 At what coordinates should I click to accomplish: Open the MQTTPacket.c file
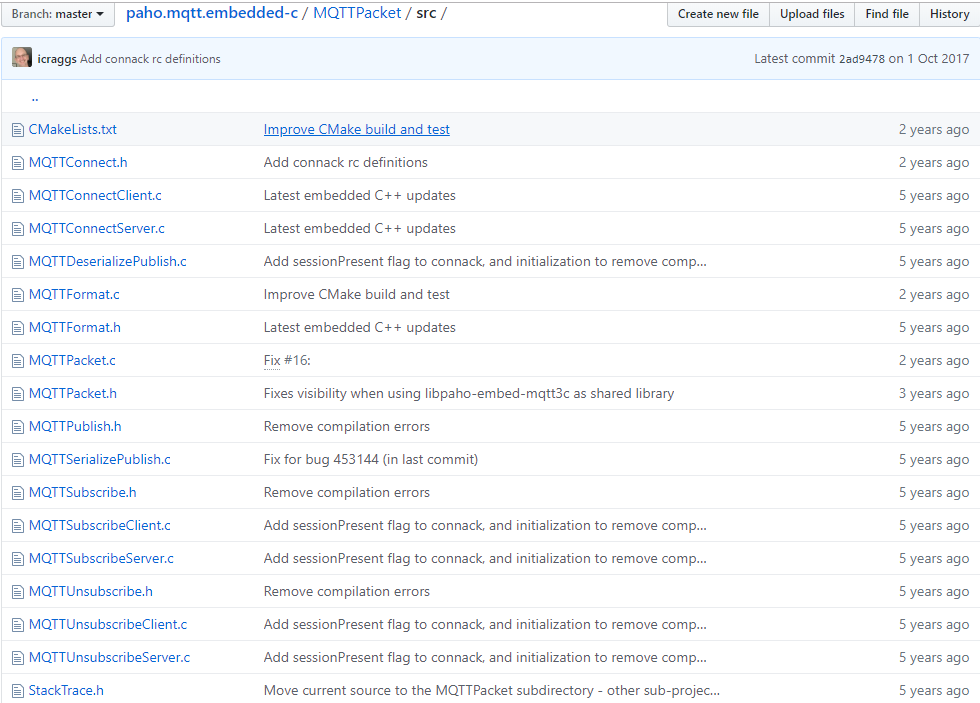[x=72, y=361]
